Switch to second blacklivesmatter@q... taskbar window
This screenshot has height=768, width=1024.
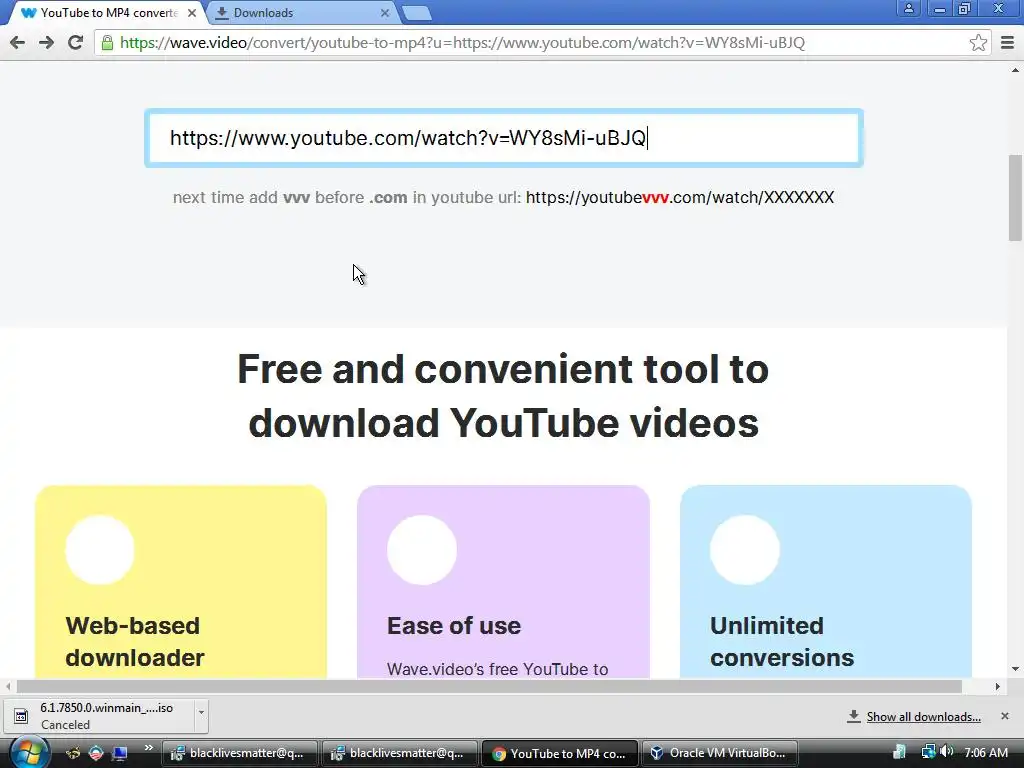point(400,753)
